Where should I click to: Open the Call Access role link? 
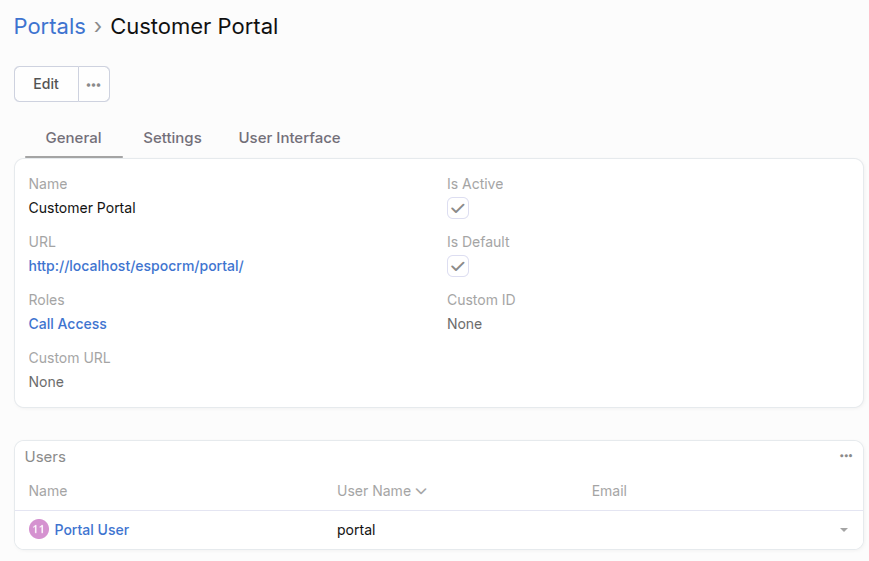coord(68,324)
